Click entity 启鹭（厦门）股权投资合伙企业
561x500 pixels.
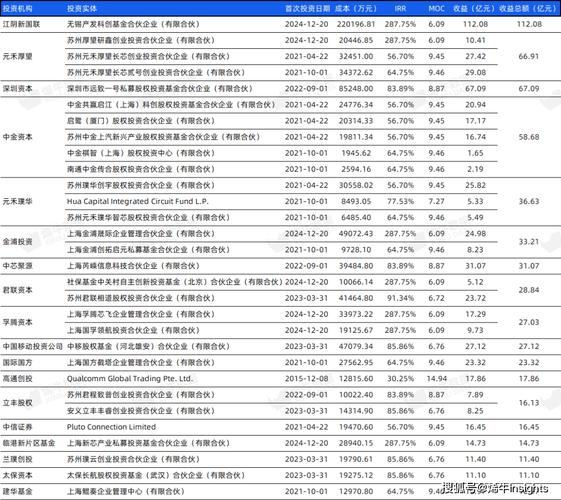pos(141,121)
